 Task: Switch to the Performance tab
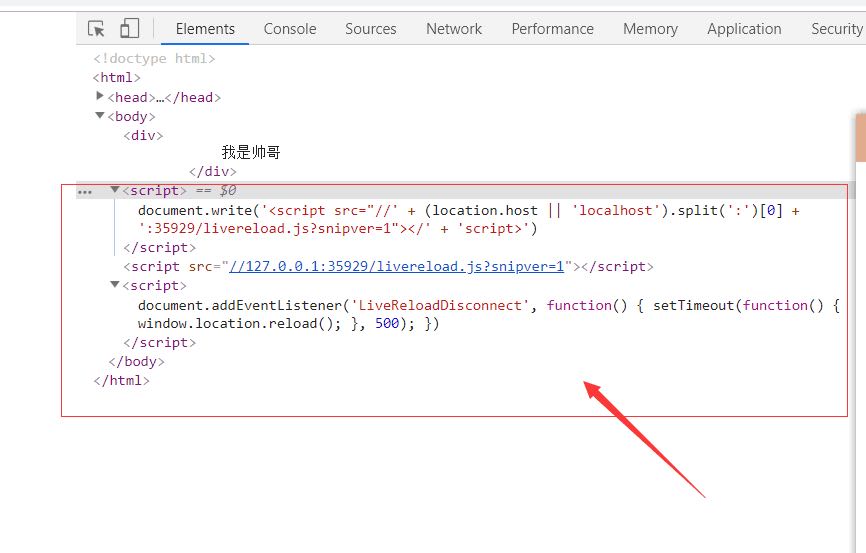[x=552, y=29]
